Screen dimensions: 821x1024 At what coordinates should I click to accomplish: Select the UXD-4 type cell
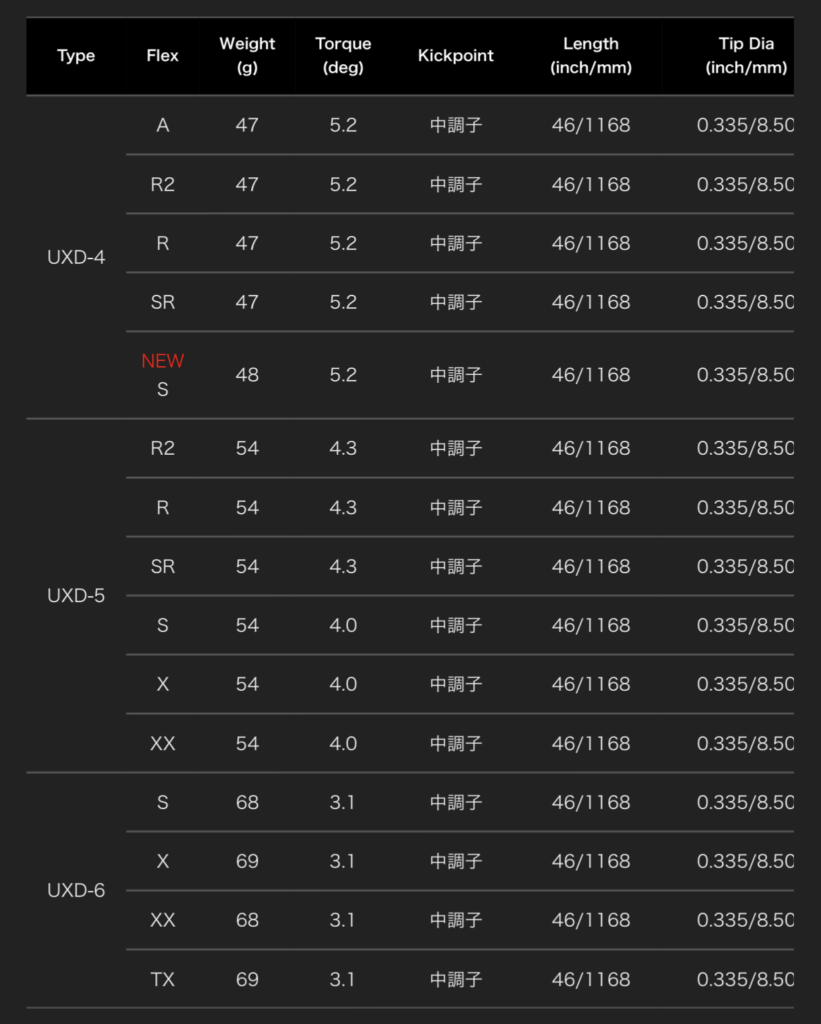click(76, 257)
